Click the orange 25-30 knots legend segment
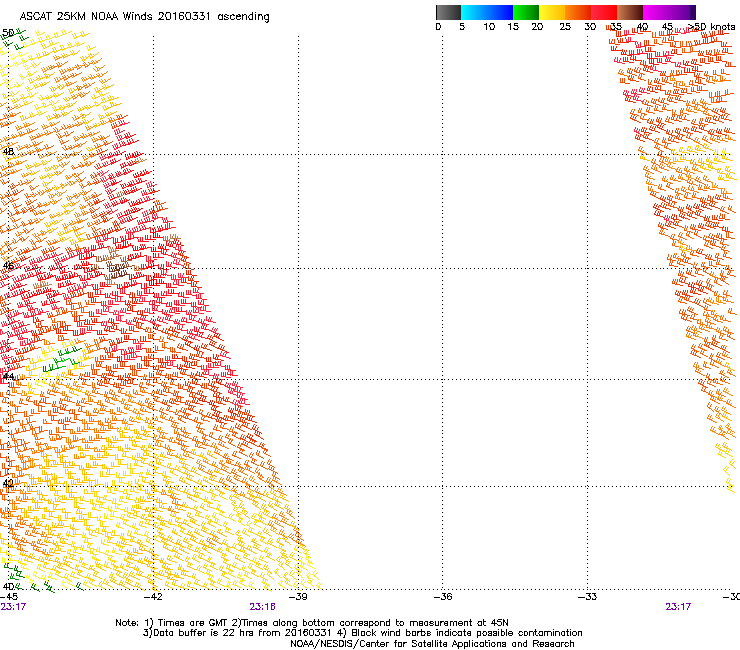 pos(578,12)
